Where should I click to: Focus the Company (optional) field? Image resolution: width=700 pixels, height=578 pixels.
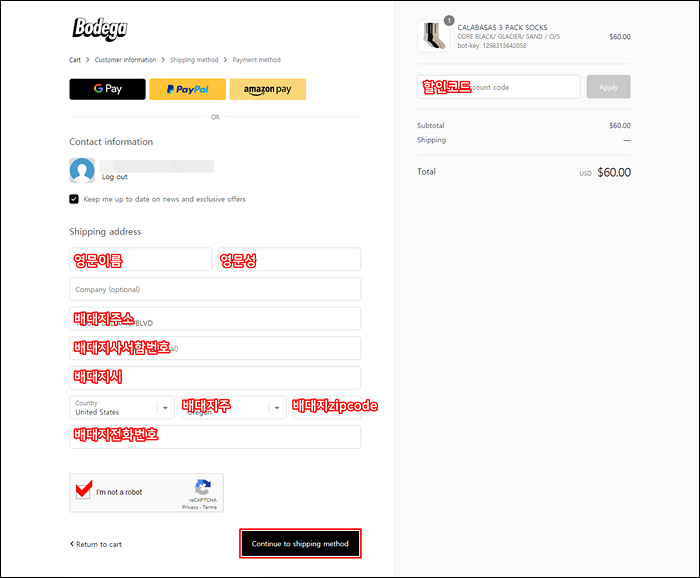pyautogui.click(x=215, y=289)
